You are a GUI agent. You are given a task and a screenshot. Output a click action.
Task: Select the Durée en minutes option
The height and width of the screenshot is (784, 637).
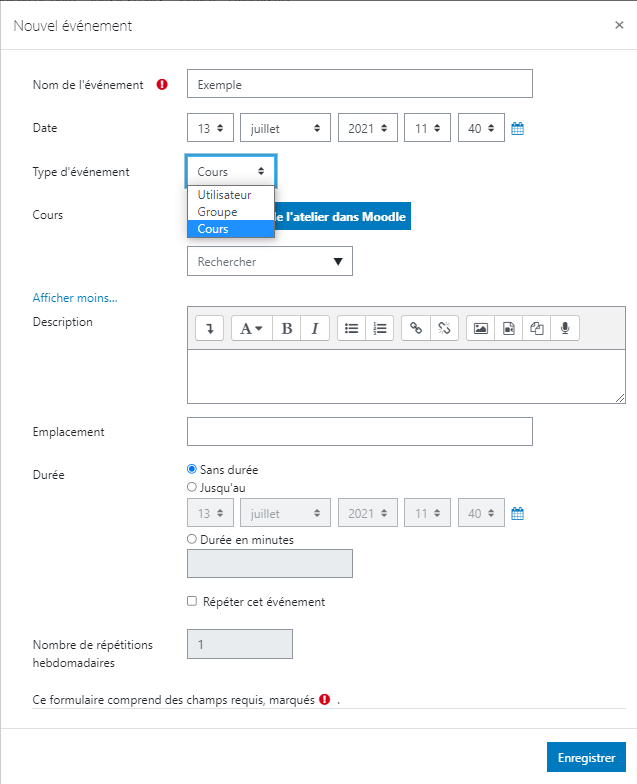coord(192,539)
